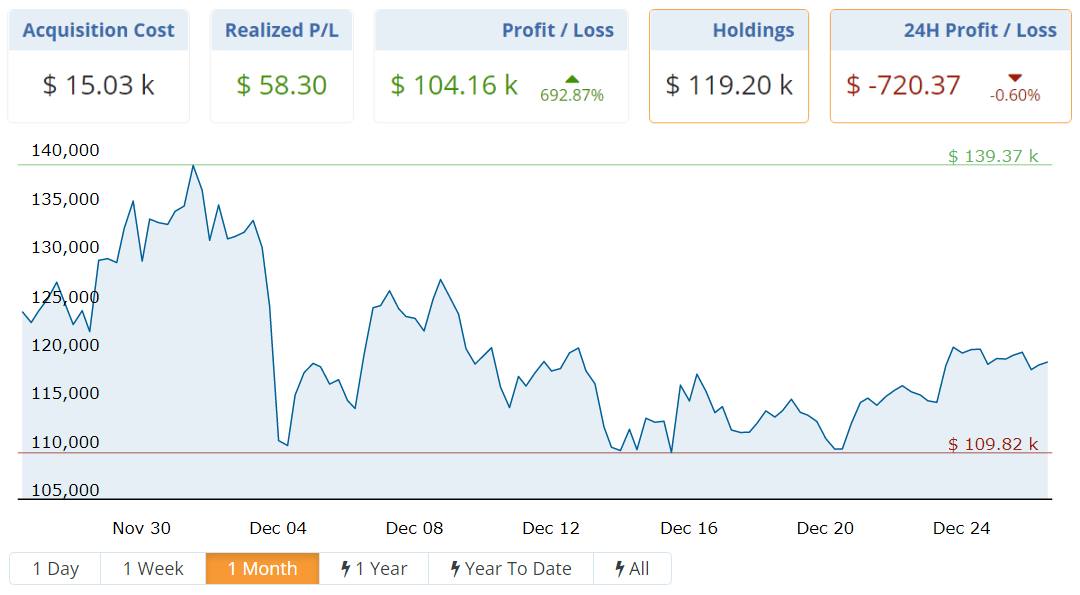1080x595 pixels.
Task: Click the lightning bolt icon on 1 Year
Action: click(346, 569)
